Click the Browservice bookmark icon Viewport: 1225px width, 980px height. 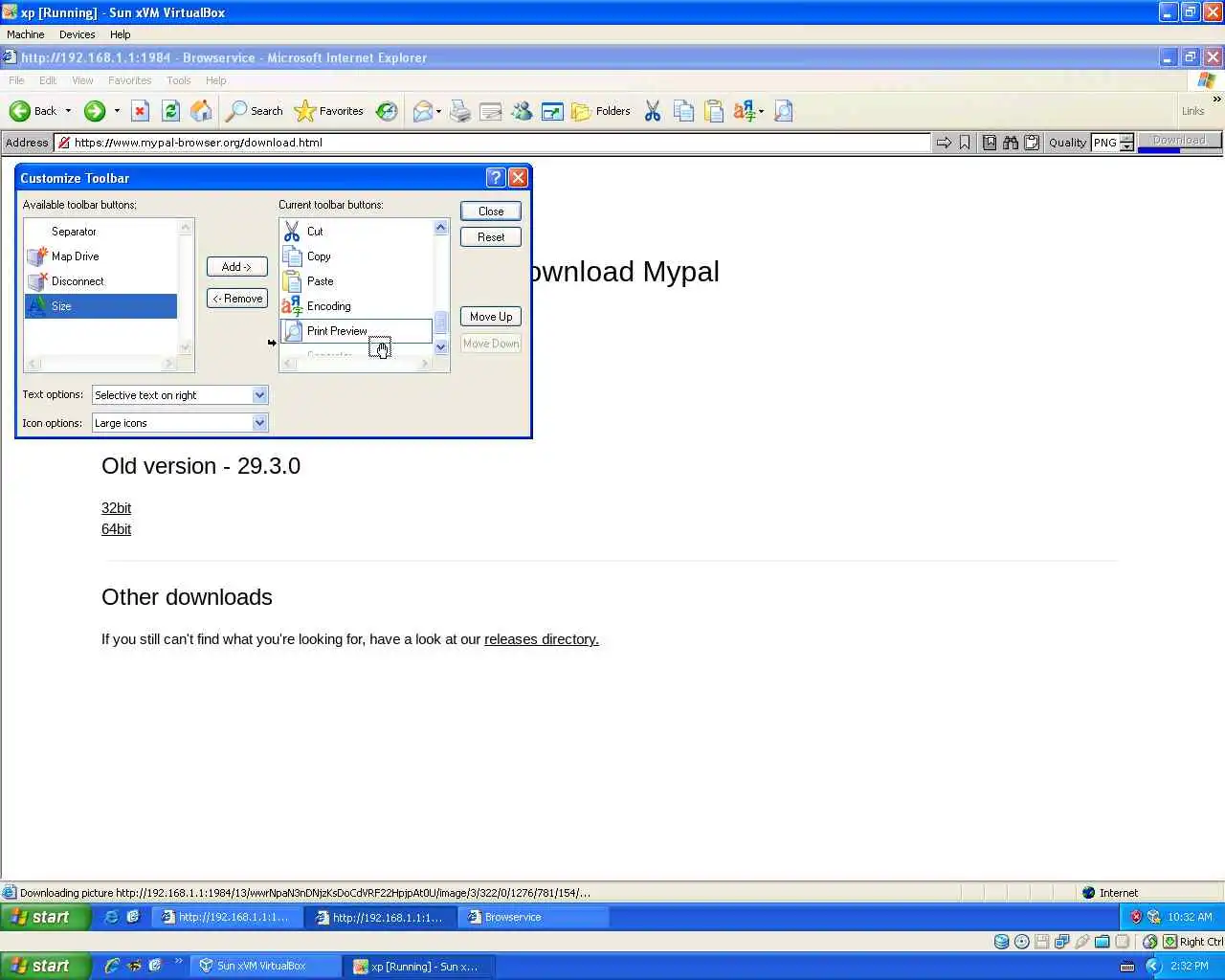tap(965, 143)
